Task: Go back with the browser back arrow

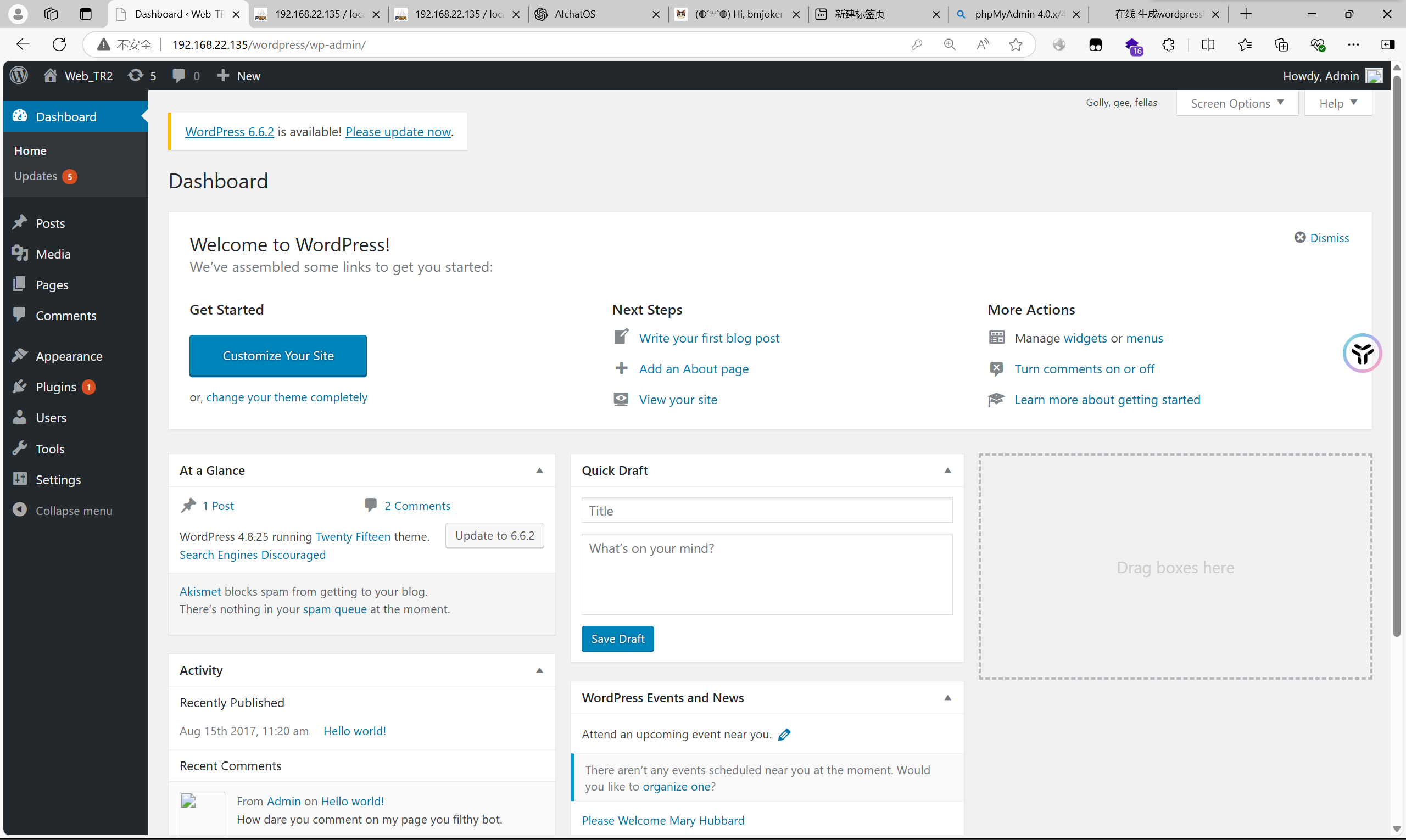Action: coord(23,44)
